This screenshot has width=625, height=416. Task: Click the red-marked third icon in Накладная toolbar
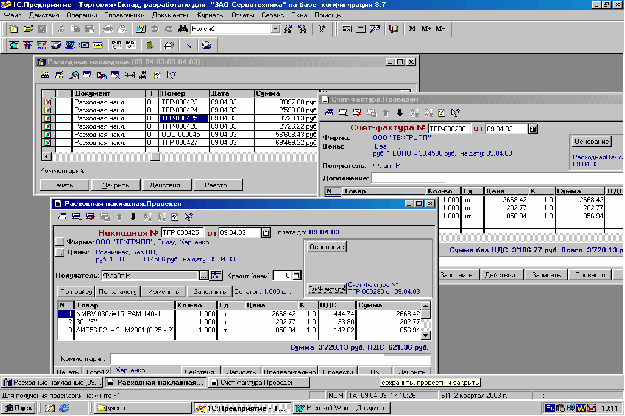tap(90, 217)
